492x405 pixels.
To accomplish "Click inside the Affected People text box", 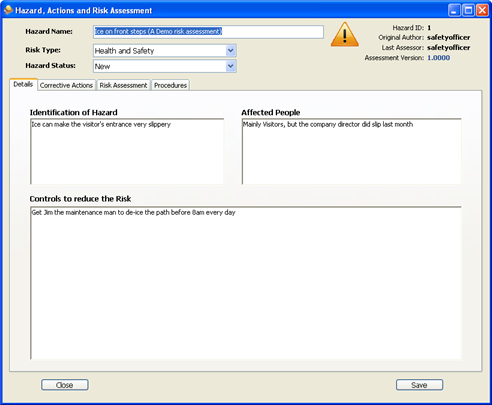I will tap(352, 151).
